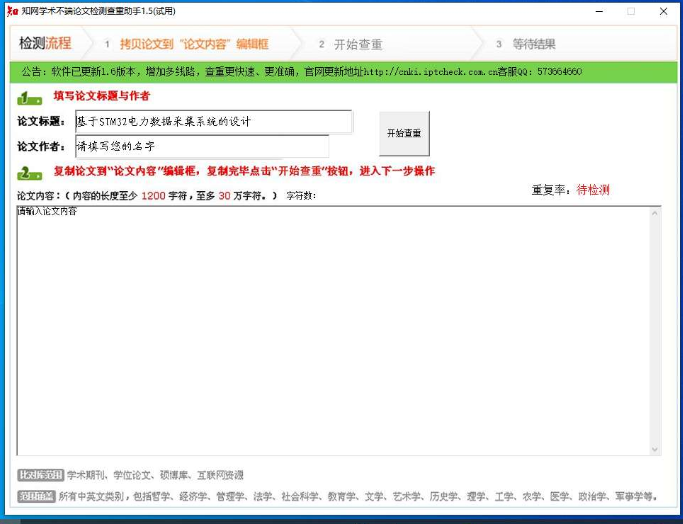683x524 pixels.
Task: Click the 字符数 character count label
Action: click(300, 196)
